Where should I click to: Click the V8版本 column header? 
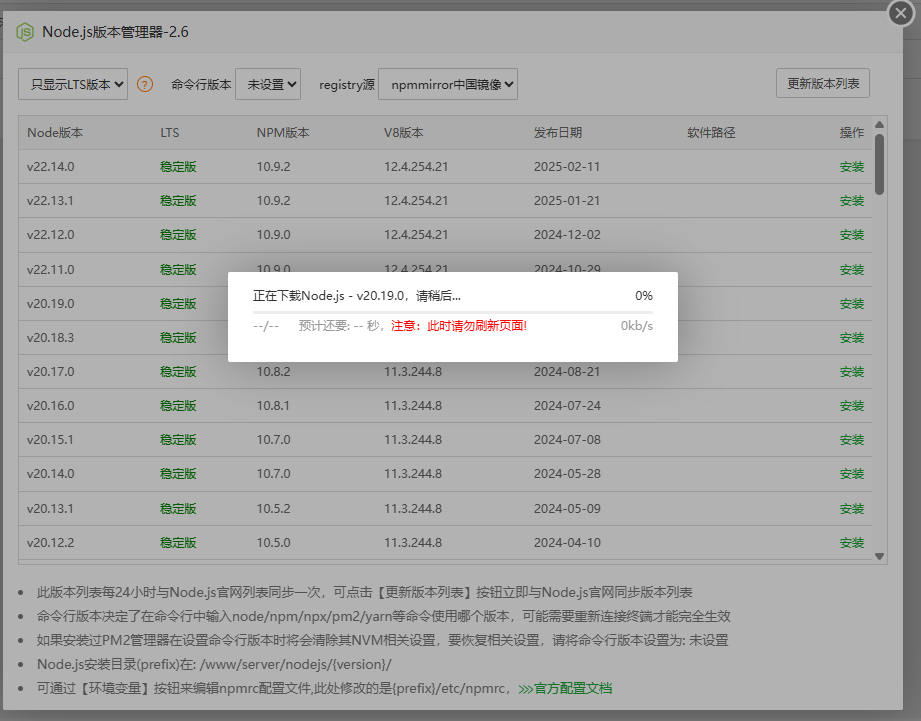point(404,133)
